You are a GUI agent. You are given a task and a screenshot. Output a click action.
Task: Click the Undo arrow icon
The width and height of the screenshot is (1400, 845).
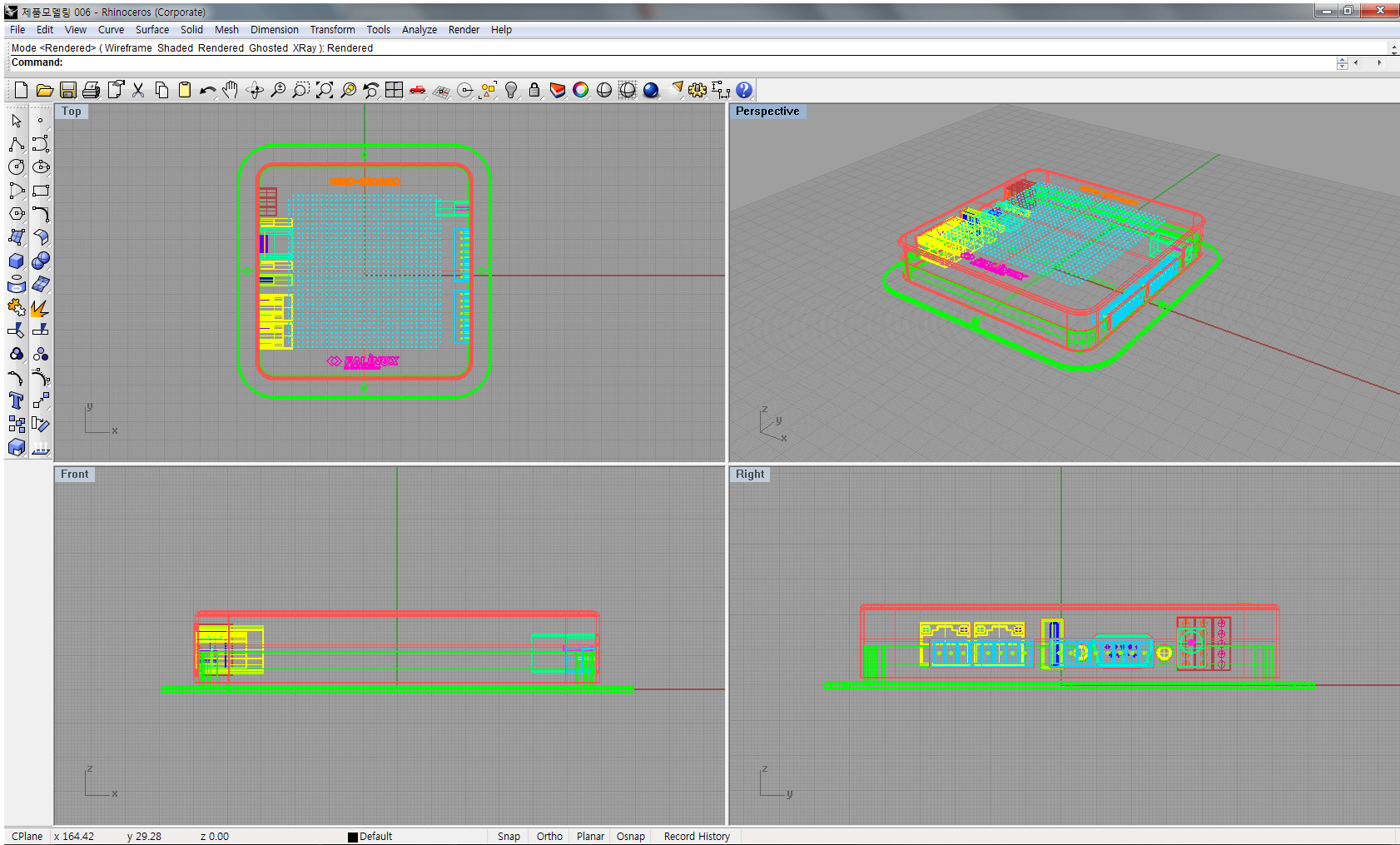[208, 90]
